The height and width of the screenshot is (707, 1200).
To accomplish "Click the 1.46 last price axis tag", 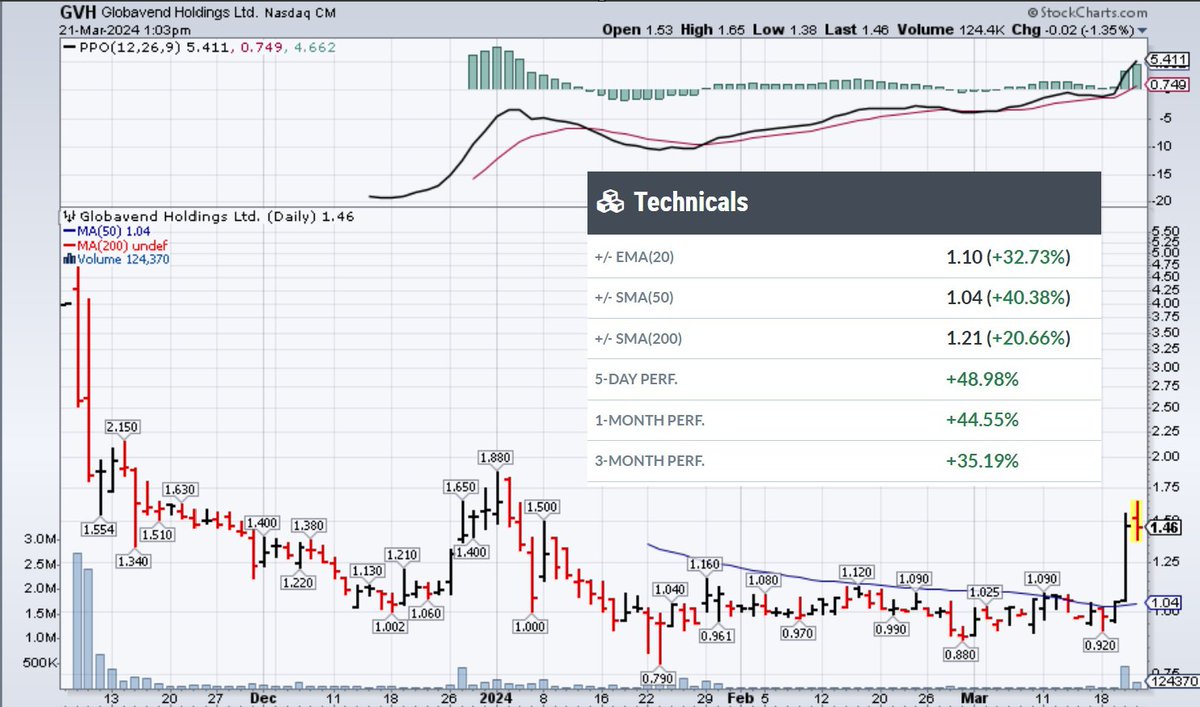I will [x=1167, y=527].
